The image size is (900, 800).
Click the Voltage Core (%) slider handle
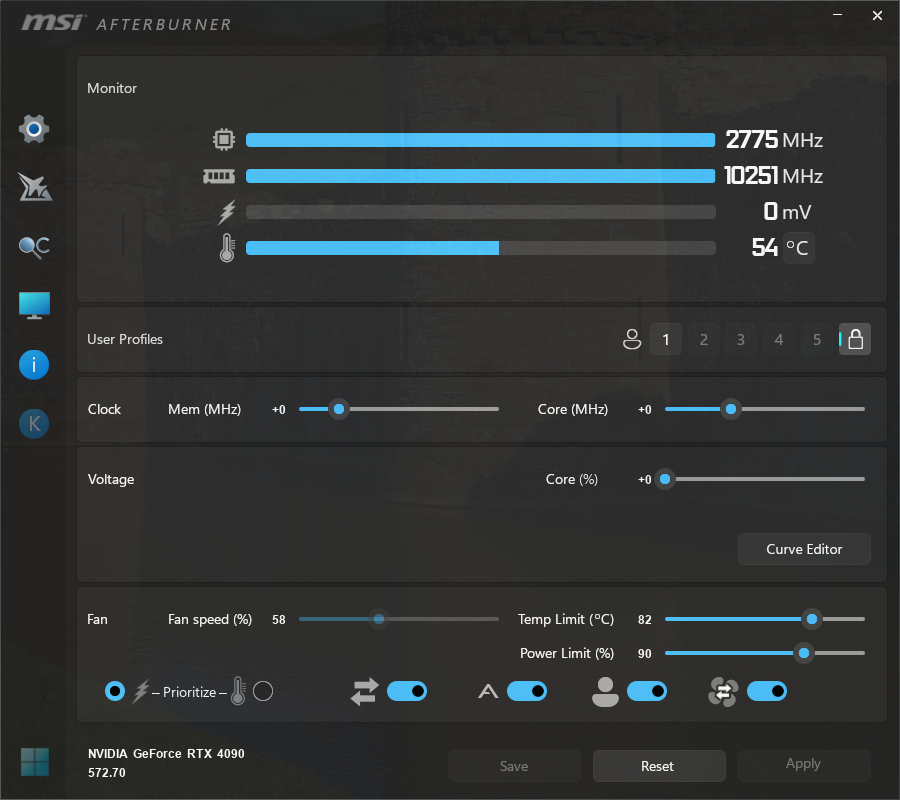click(x=665, y=479)
